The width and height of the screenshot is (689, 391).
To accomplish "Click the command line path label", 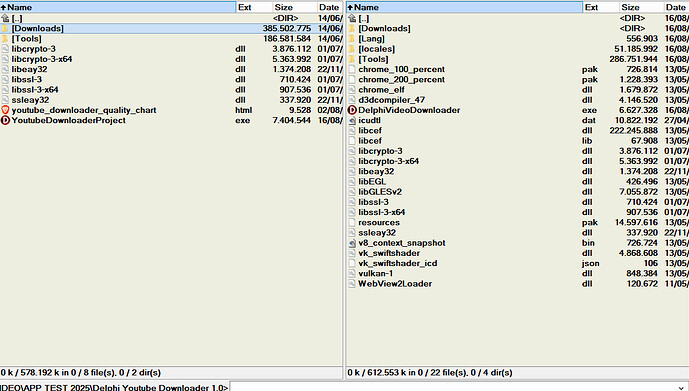I will [x=114, y=387].
